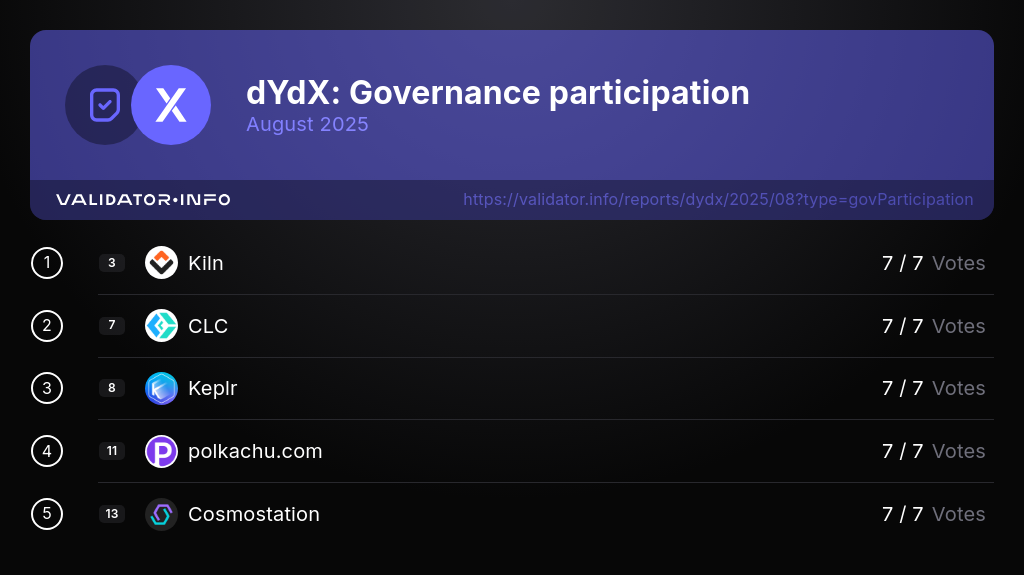This screenshot has height=575, width=1024.
Task: Click Cosmostation's rank badge number 13
Action: [x=112, y=514]
